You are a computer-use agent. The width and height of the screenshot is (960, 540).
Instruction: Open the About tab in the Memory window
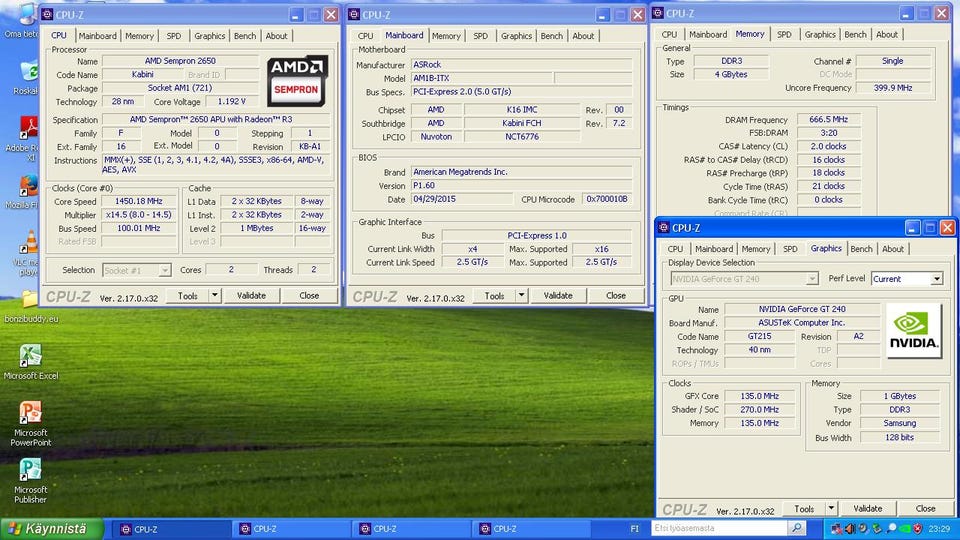tap(887, 34)
